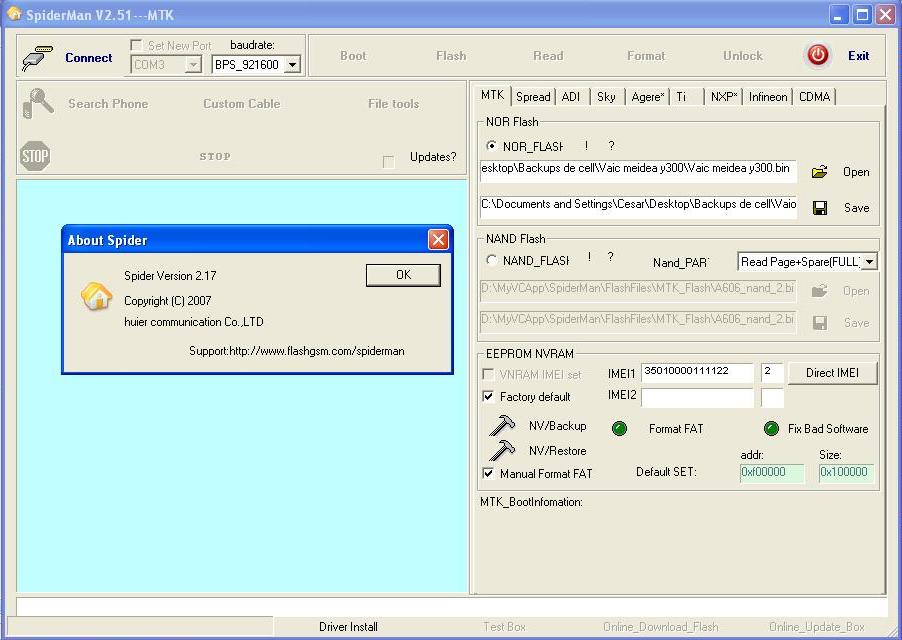This screenshot has width=902, height=640.
Task: Click the addr 0xf00000 field
Action: coord(772,473)
